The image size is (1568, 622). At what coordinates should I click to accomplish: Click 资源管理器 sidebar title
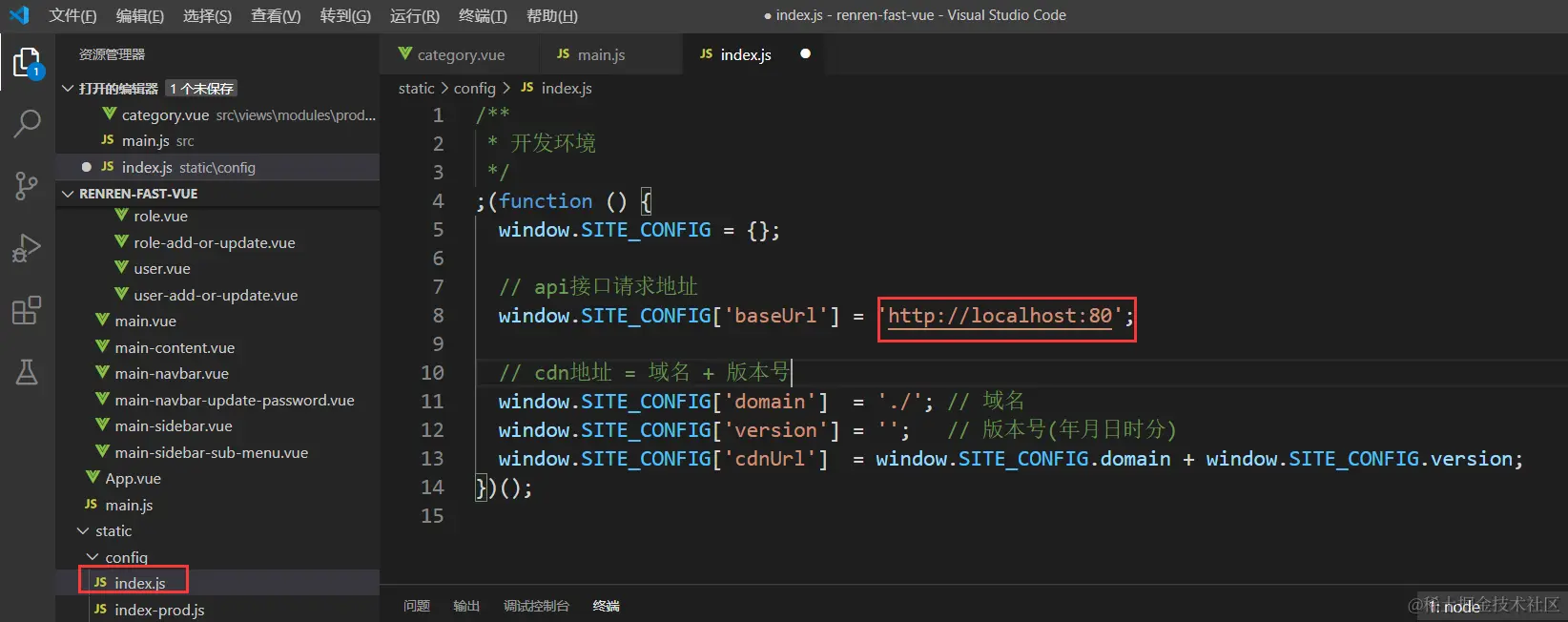(112, 54)
